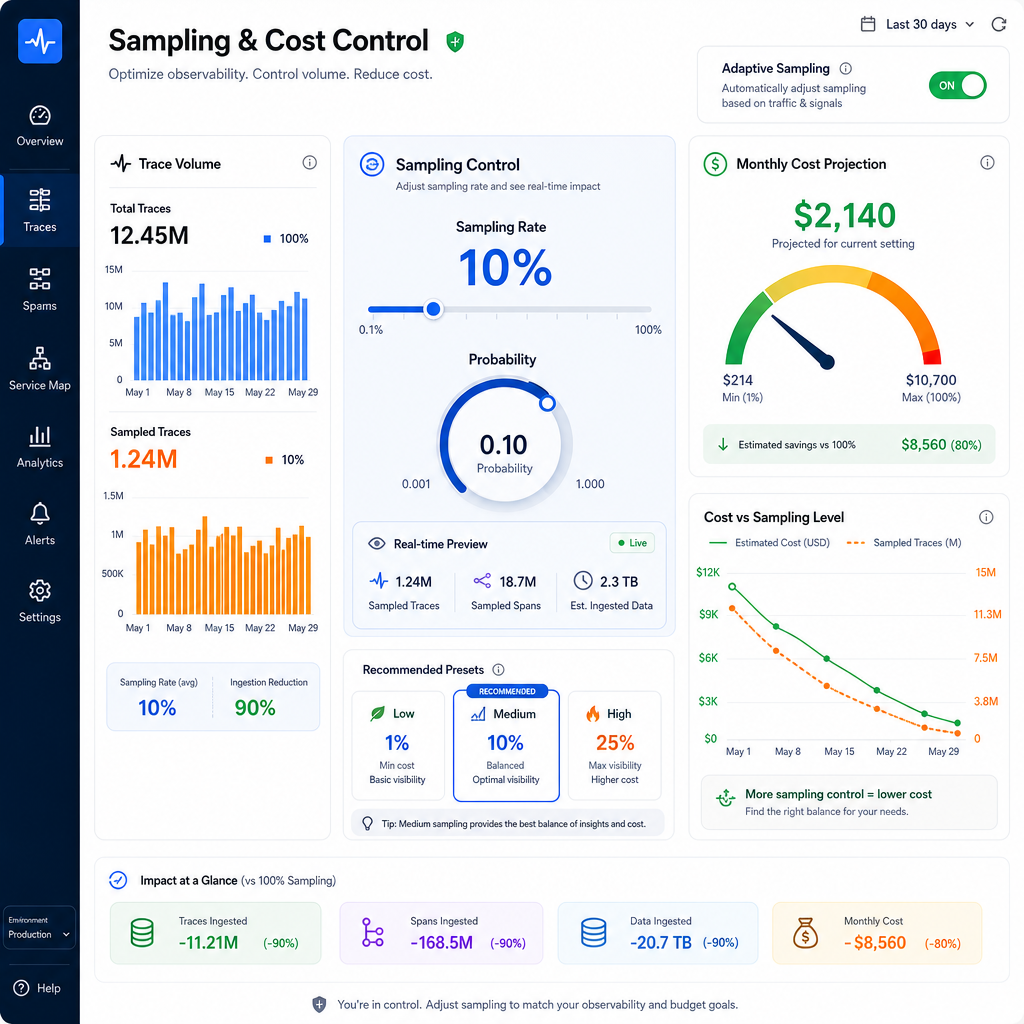Open the Overview page
The image size is (1024, 1024).
(40, 126)
